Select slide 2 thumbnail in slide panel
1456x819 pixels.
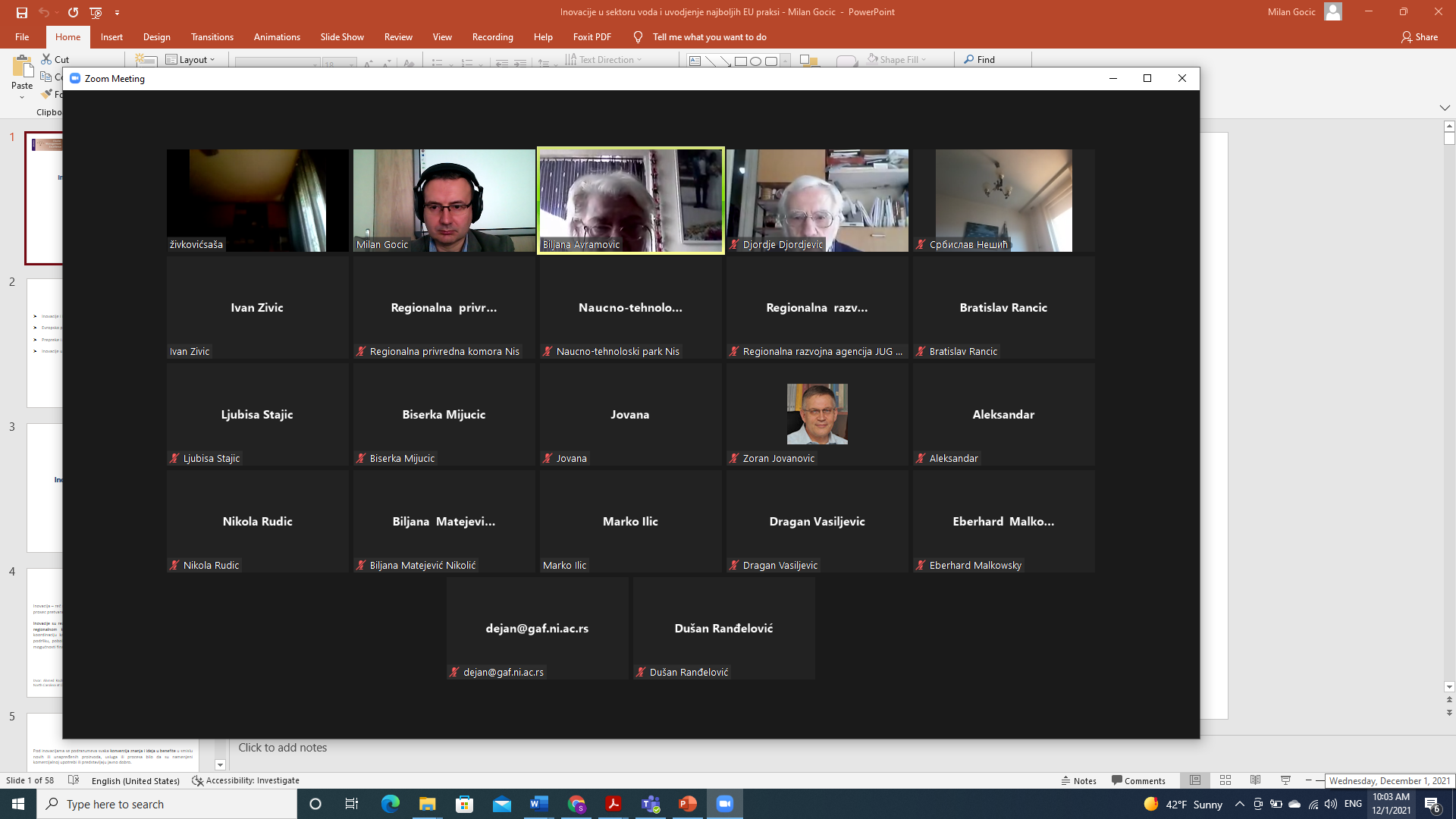point(45,343)
